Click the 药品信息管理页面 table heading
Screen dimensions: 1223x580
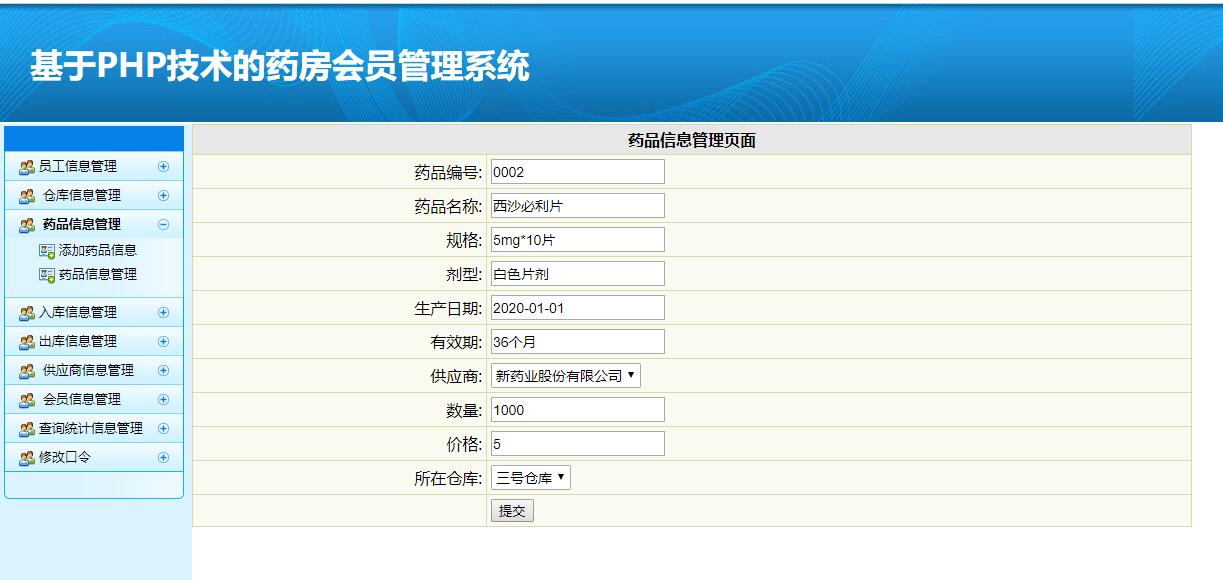(x=692, y=140)
